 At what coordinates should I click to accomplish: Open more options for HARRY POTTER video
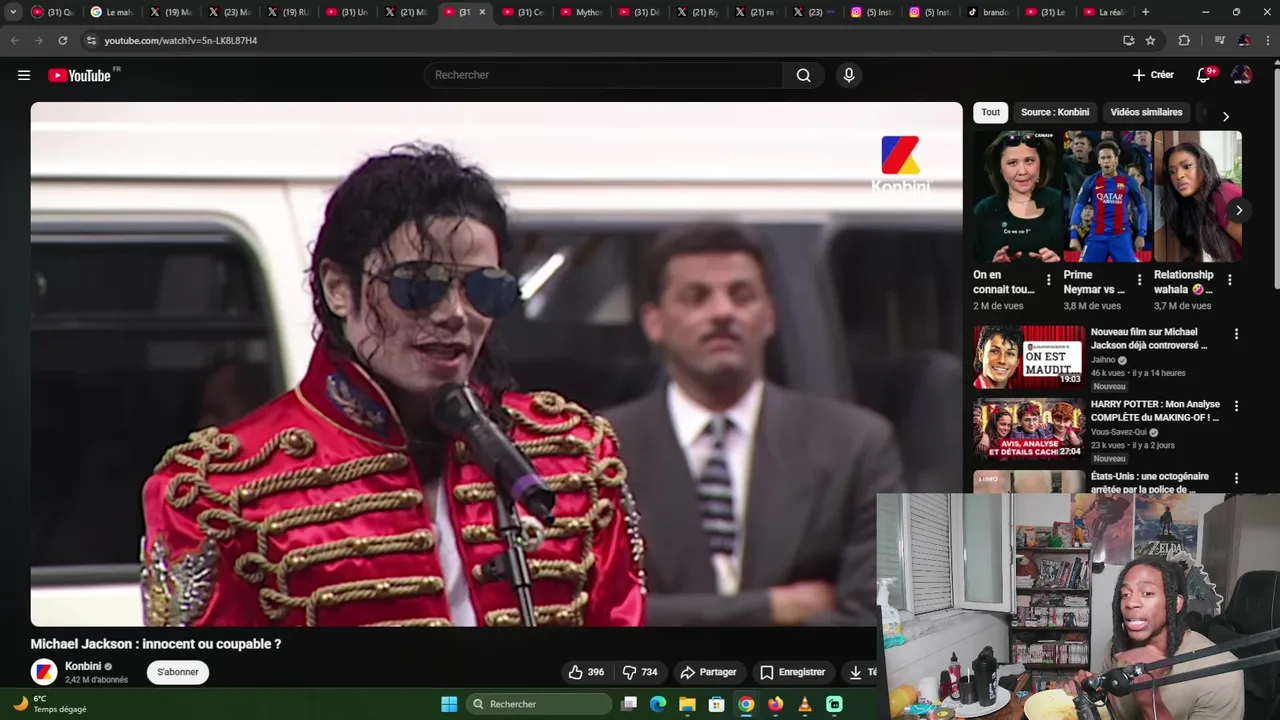[1236, 406]
